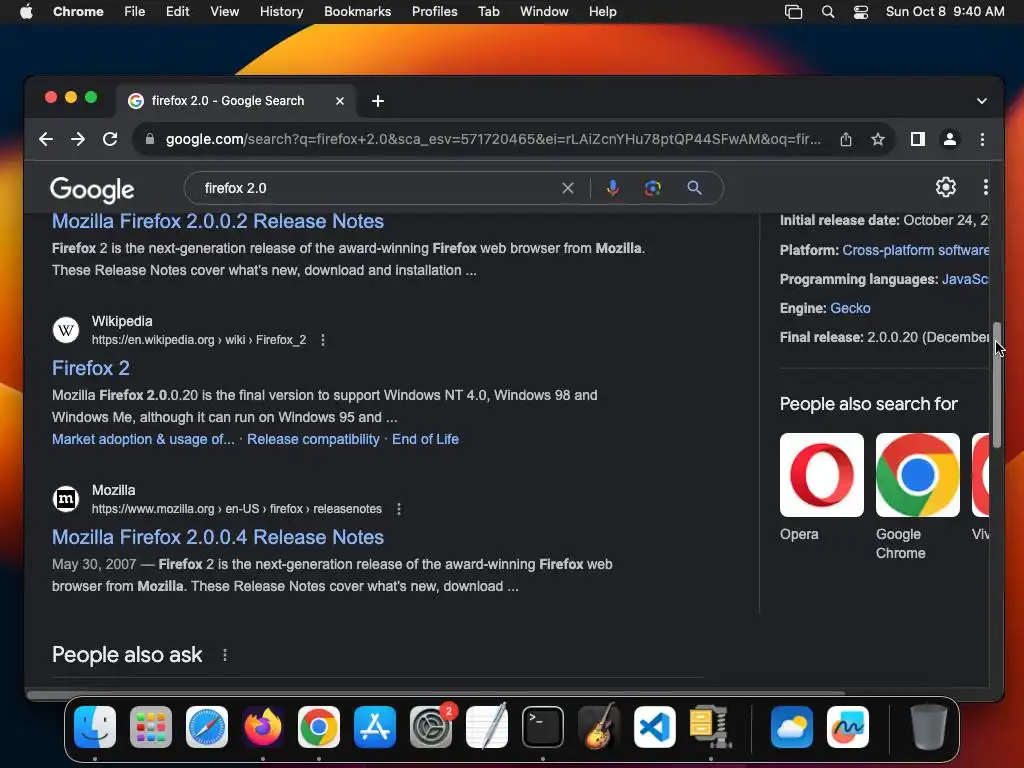Open the Trash in the Dock
This screenshot has height=768, width=1024.
coord(928,726)
